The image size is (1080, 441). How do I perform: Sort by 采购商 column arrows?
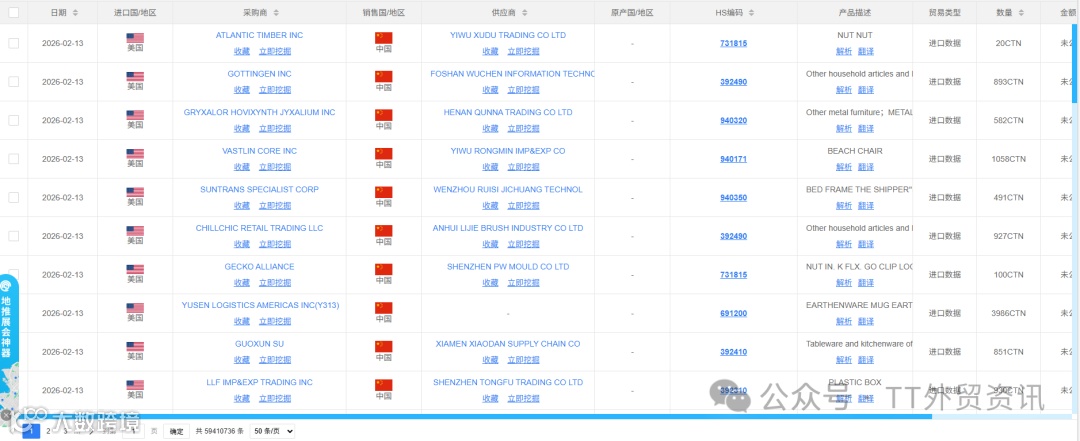[276, 13]
